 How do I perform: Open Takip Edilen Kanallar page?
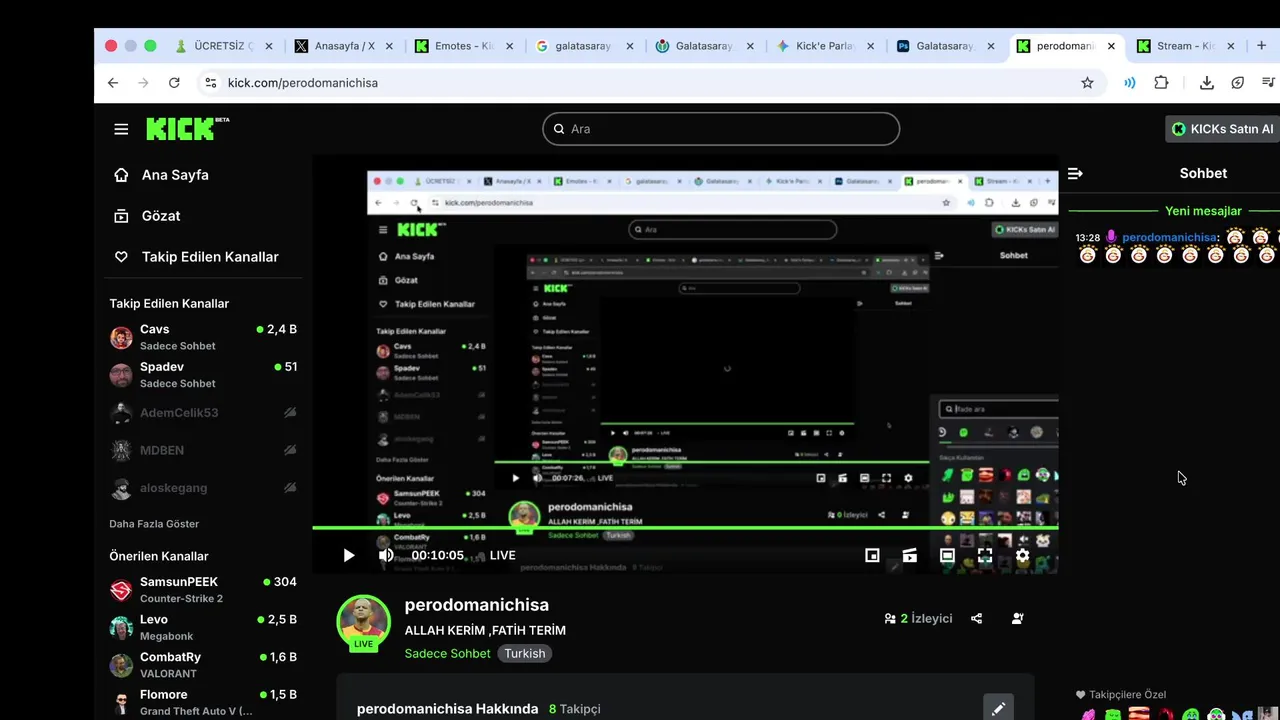(210, 257)
